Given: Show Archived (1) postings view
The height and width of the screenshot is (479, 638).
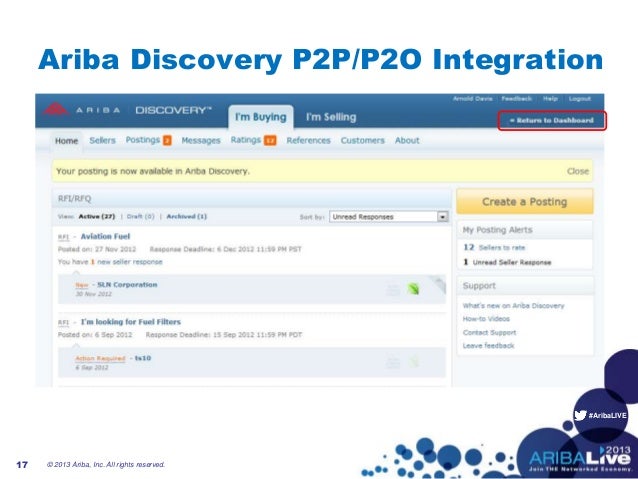Looking at the screenshot, I should tap(186, 217).
